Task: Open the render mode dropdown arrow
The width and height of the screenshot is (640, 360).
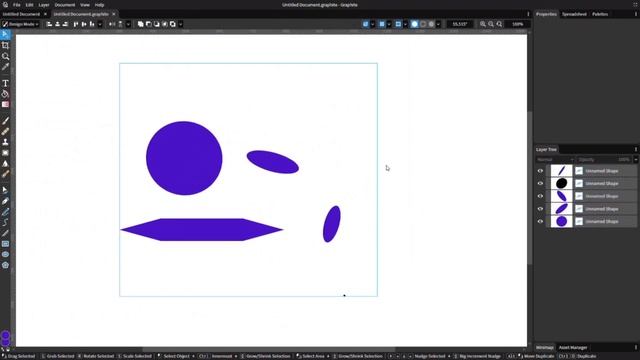Action: [x=438, y=24]
